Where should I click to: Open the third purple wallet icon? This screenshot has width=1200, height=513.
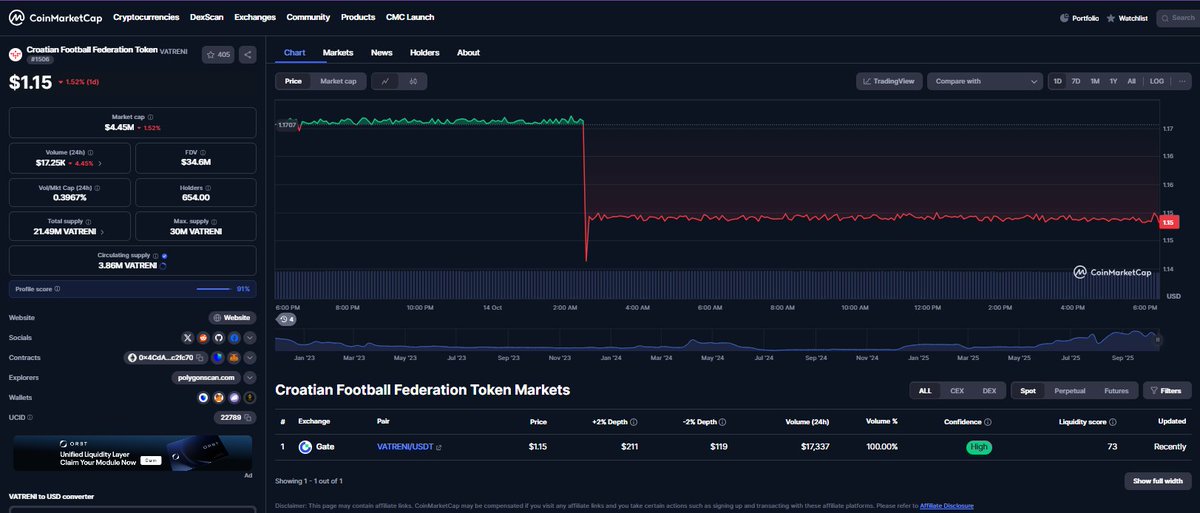click(x=233, y=397)
